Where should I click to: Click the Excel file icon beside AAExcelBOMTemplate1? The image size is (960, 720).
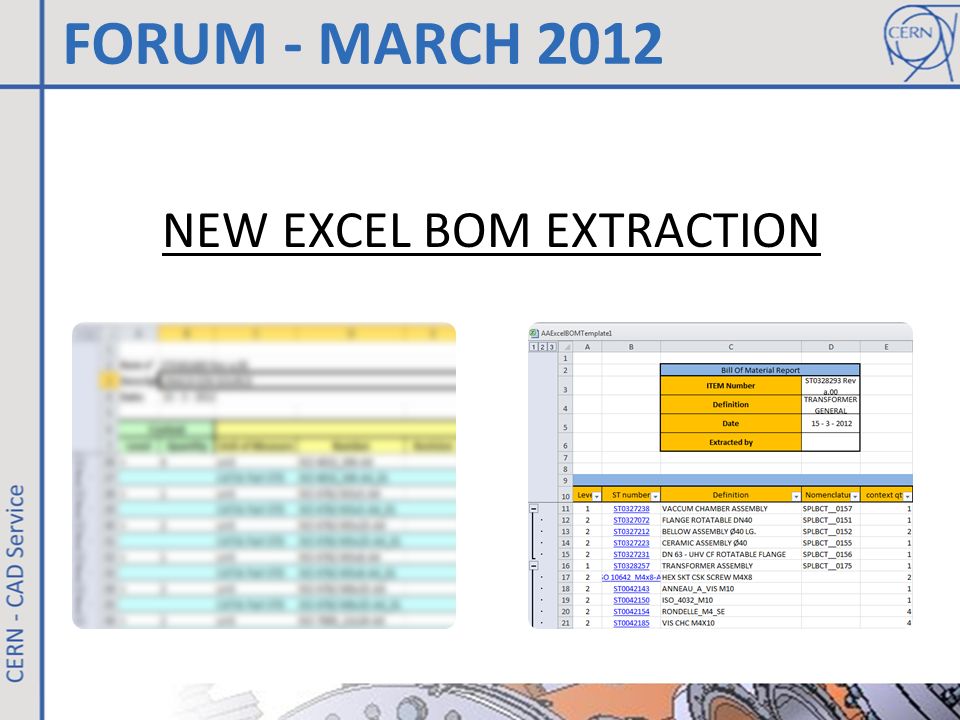tap(534, 333)
